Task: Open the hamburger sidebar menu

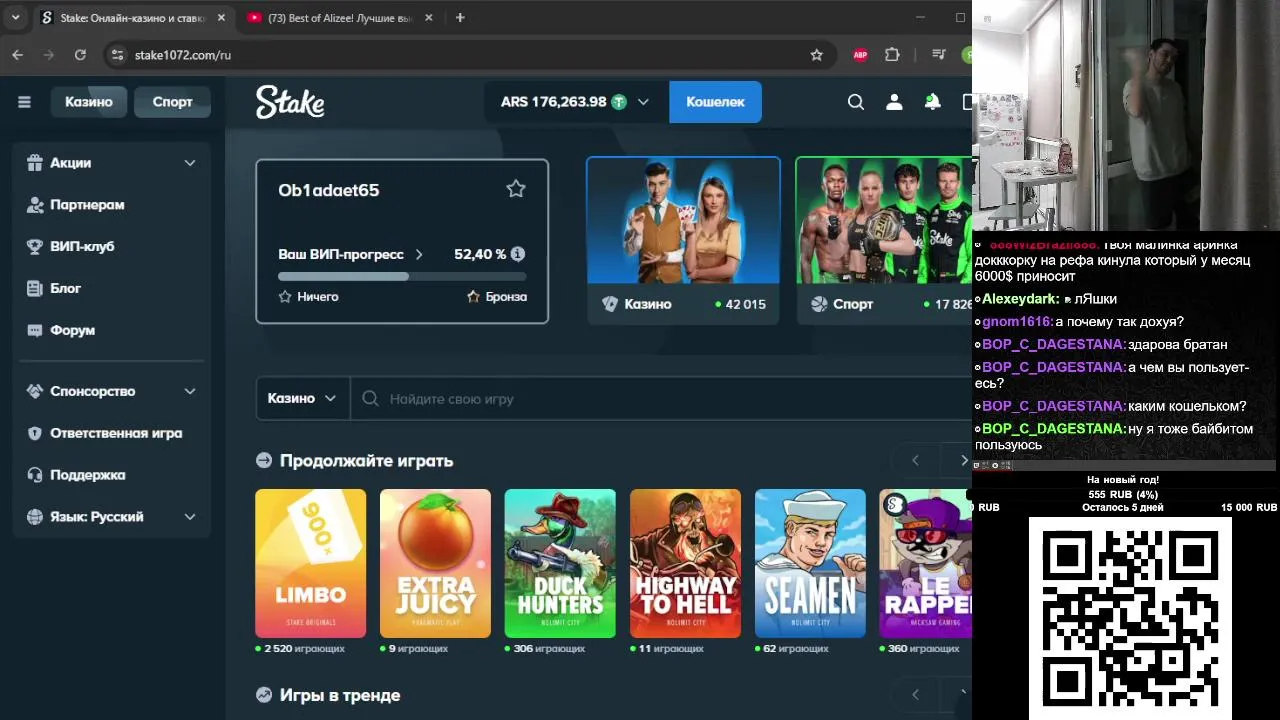Action: (x=24, y=102)
